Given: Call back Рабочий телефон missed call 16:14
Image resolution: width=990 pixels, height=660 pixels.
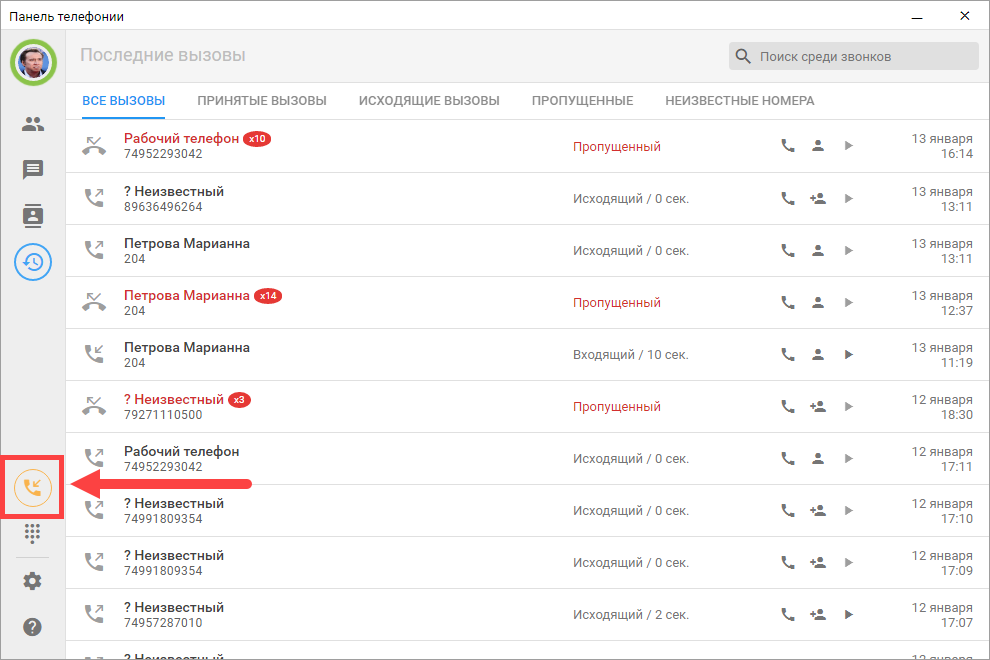Looking at the screenshot, I should tap(788, 146).
